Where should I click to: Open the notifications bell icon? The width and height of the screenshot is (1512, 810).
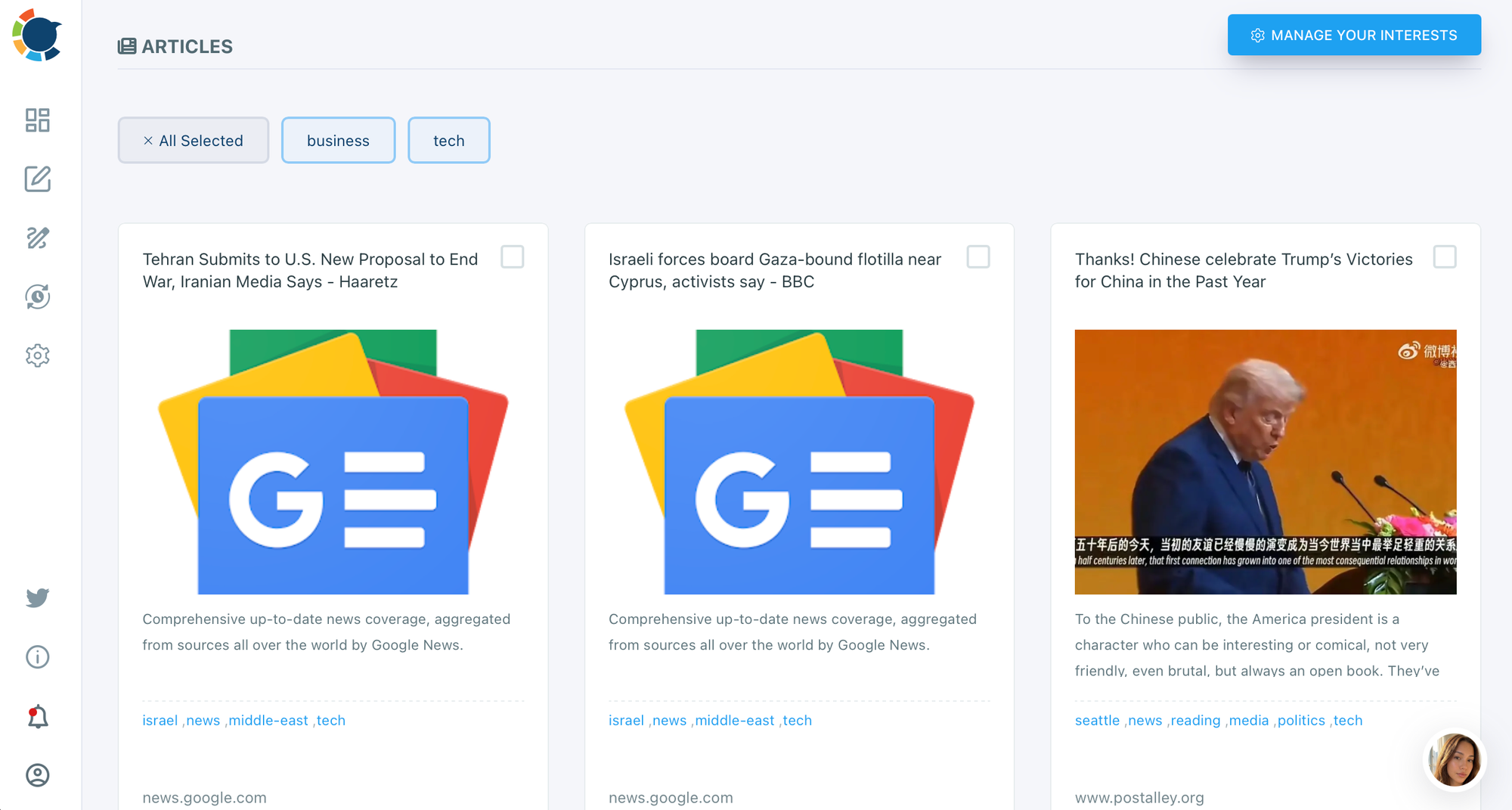coord(38,716)
